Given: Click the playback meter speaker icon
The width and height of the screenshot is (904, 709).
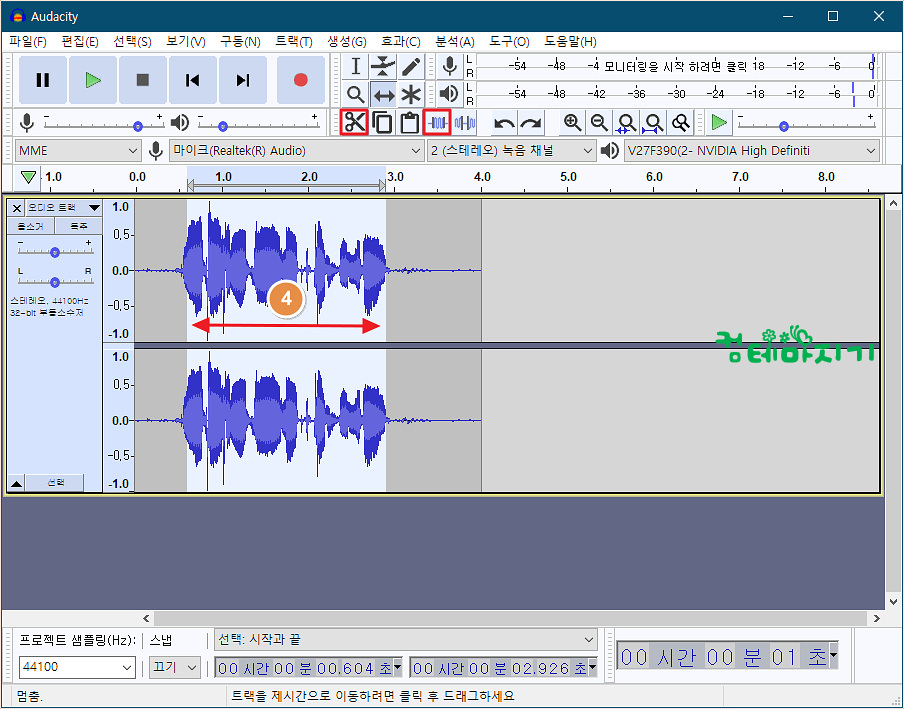Looking at the screenshot, I should click(449, 94).
